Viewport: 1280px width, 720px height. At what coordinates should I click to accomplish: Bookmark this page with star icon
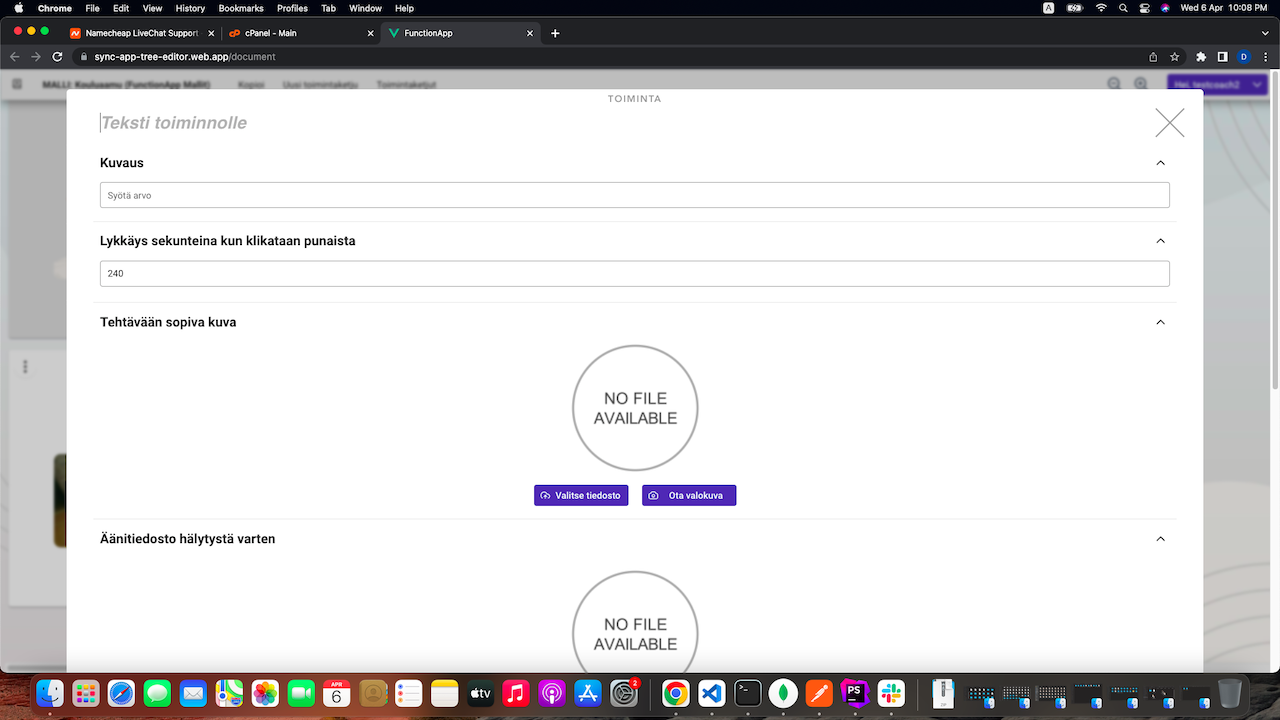pos(1175,57)
